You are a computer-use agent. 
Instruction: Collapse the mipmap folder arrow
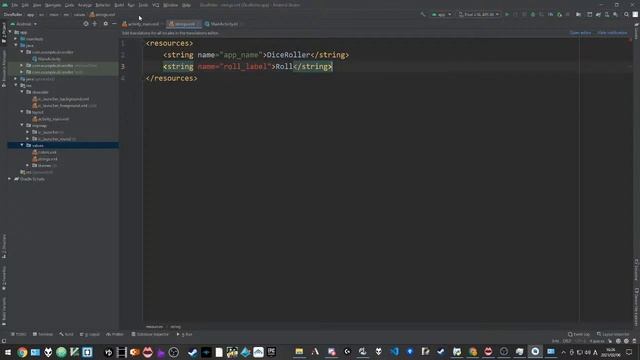point(22,125)
